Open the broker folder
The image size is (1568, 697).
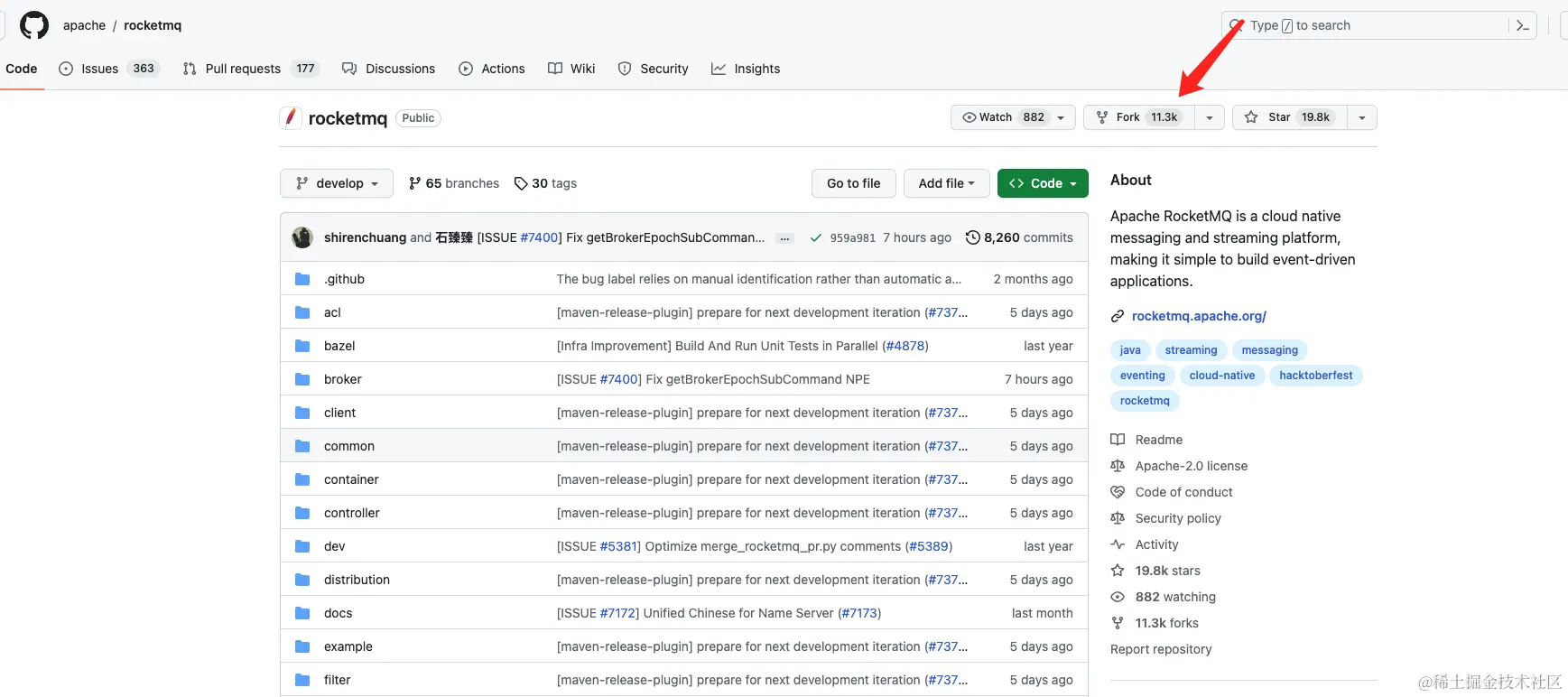click(342, 379)
